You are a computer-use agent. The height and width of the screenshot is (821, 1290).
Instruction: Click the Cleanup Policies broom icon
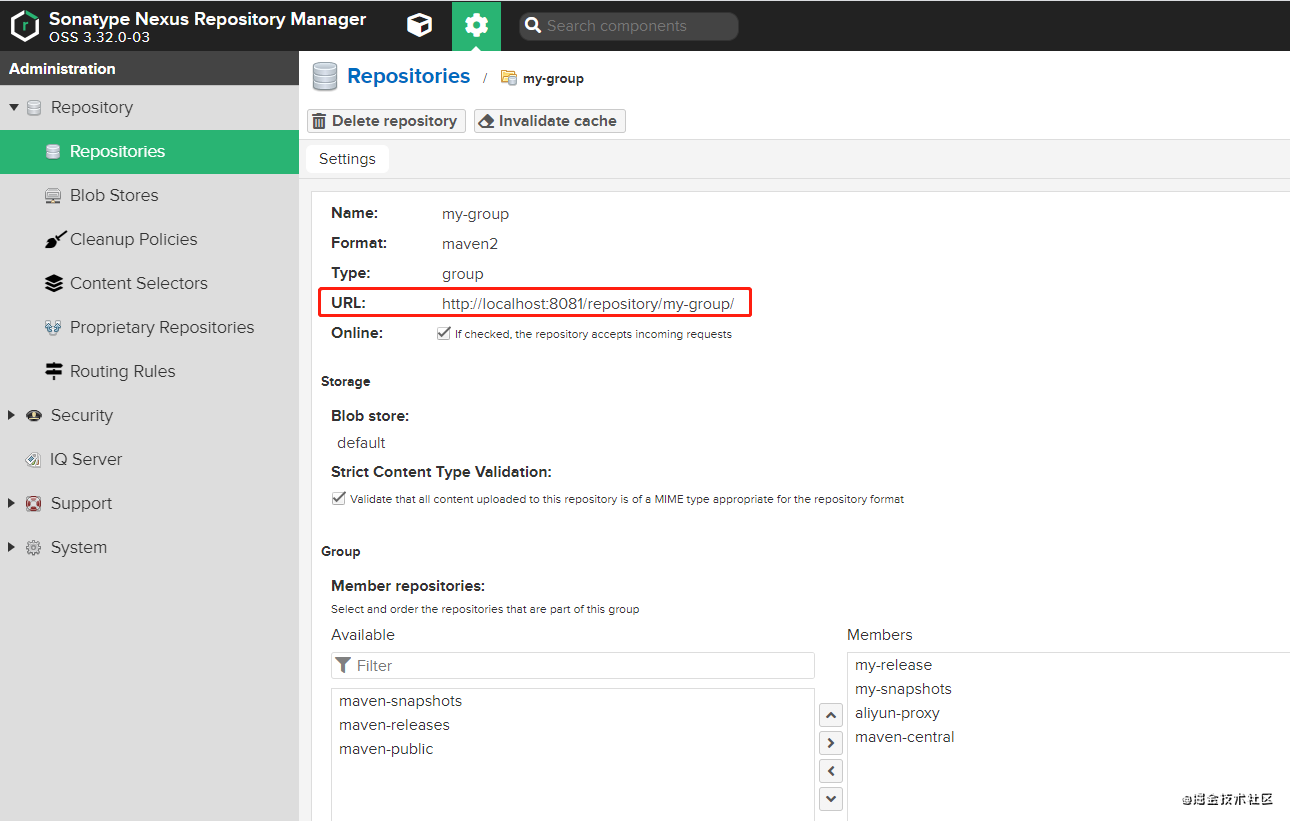pyautogui.click(x=54, y=240)
